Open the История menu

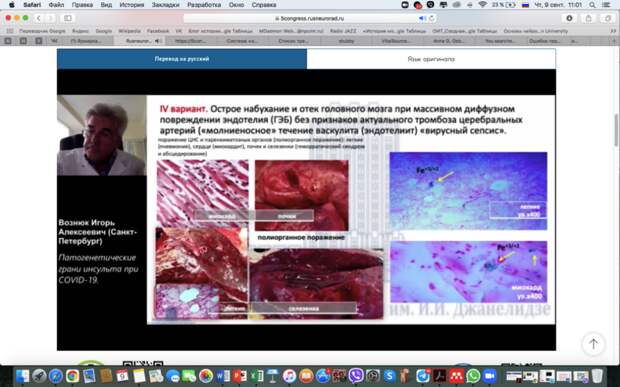click(x=132, y=5)
